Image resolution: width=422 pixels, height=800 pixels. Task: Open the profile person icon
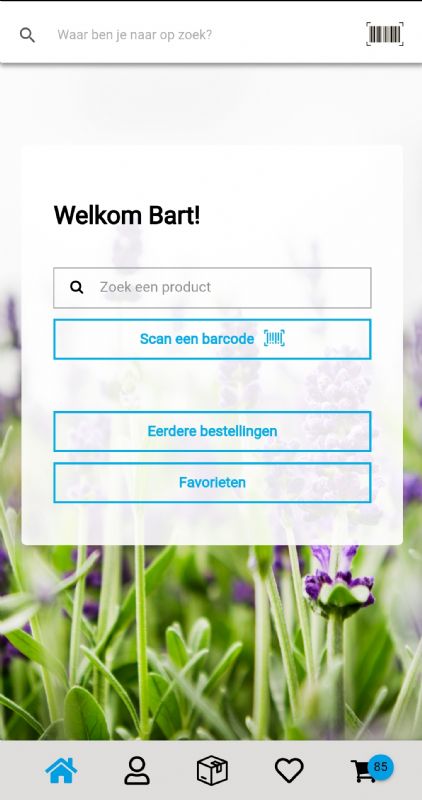(137, 770)
